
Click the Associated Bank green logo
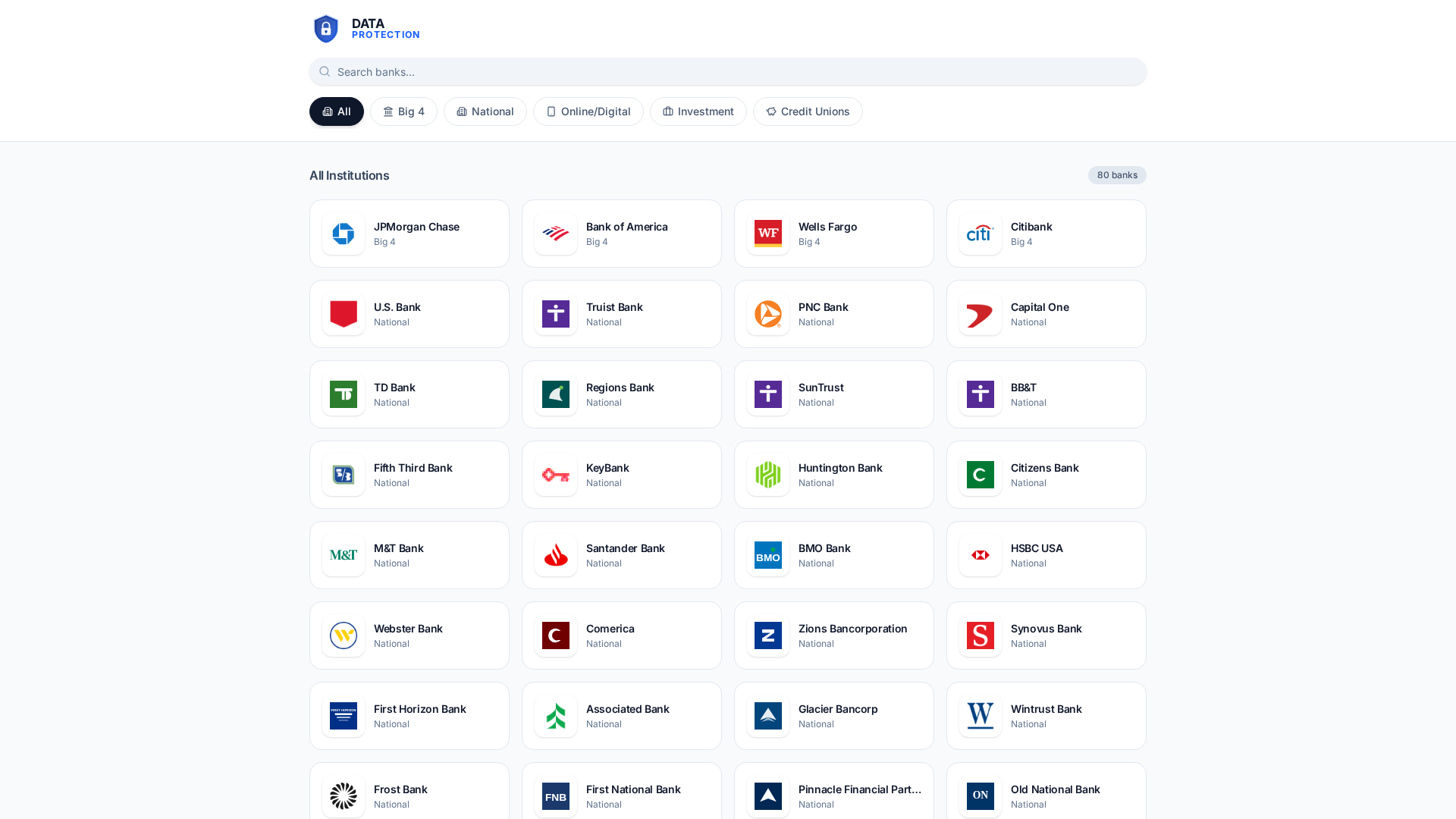pos(556,716)
